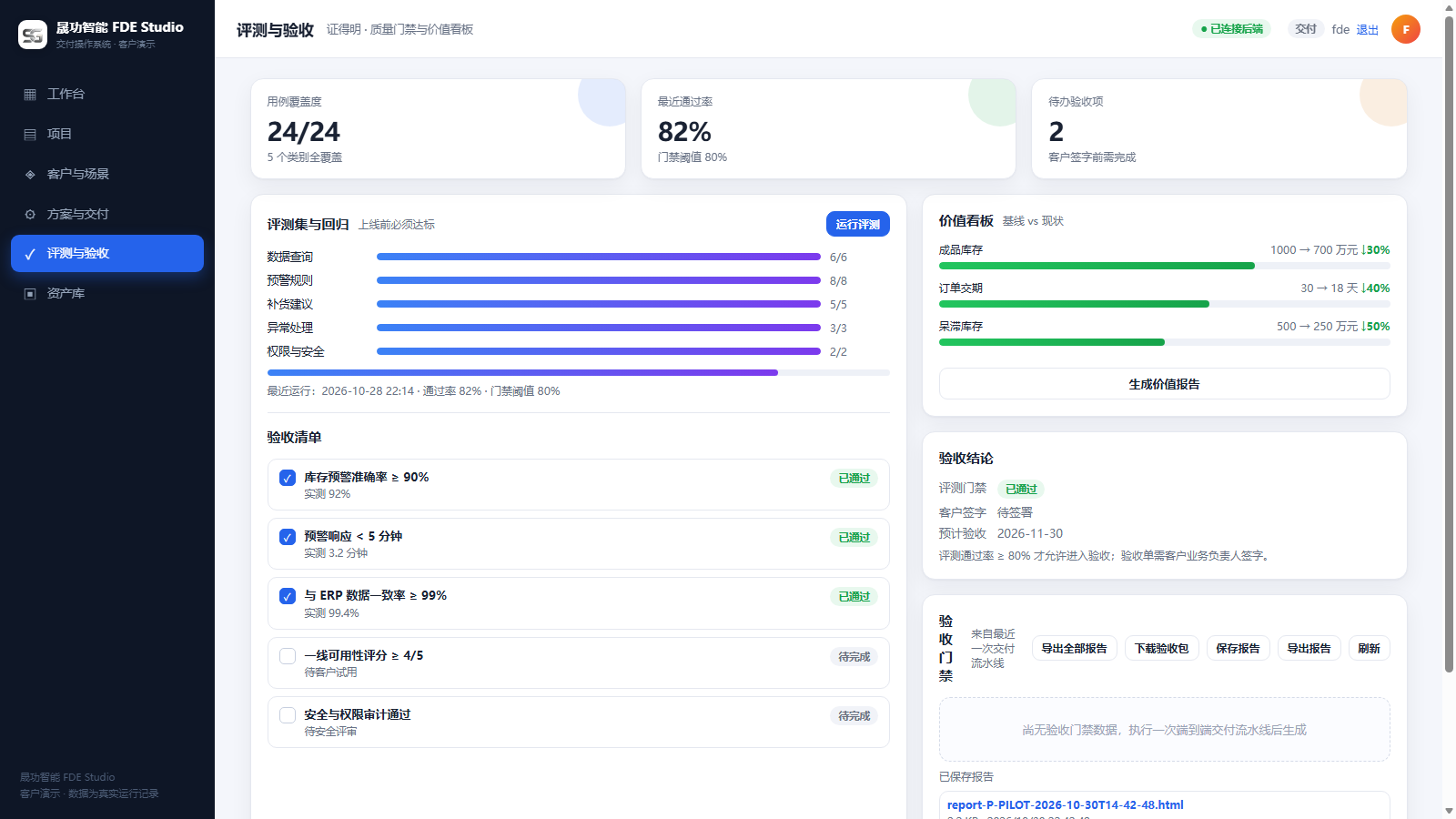1456x819 pixels.
Task: Click the 资产库 box icon
Action: point(30,294)
